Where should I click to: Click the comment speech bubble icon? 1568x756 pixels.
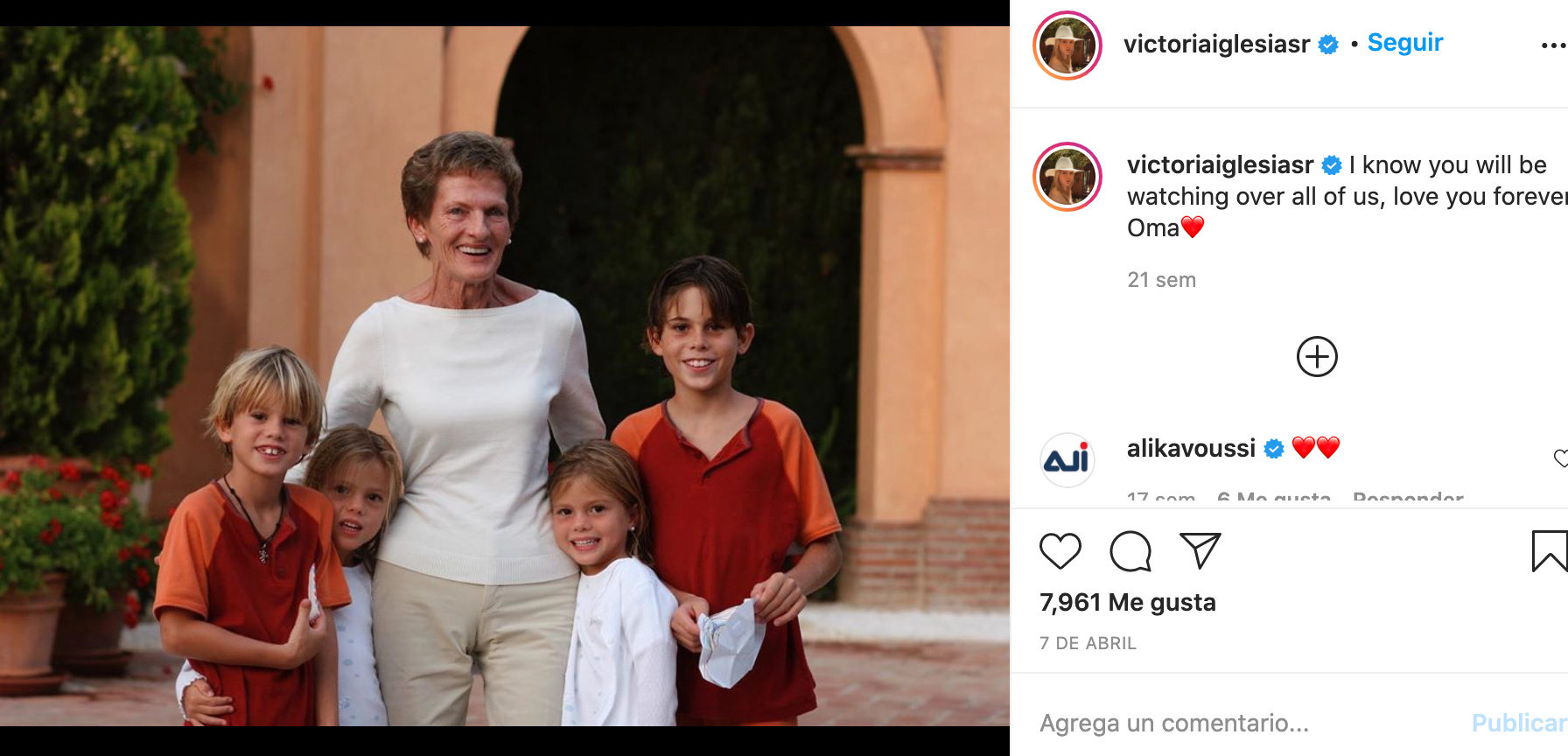click(x=1130, y=551)
